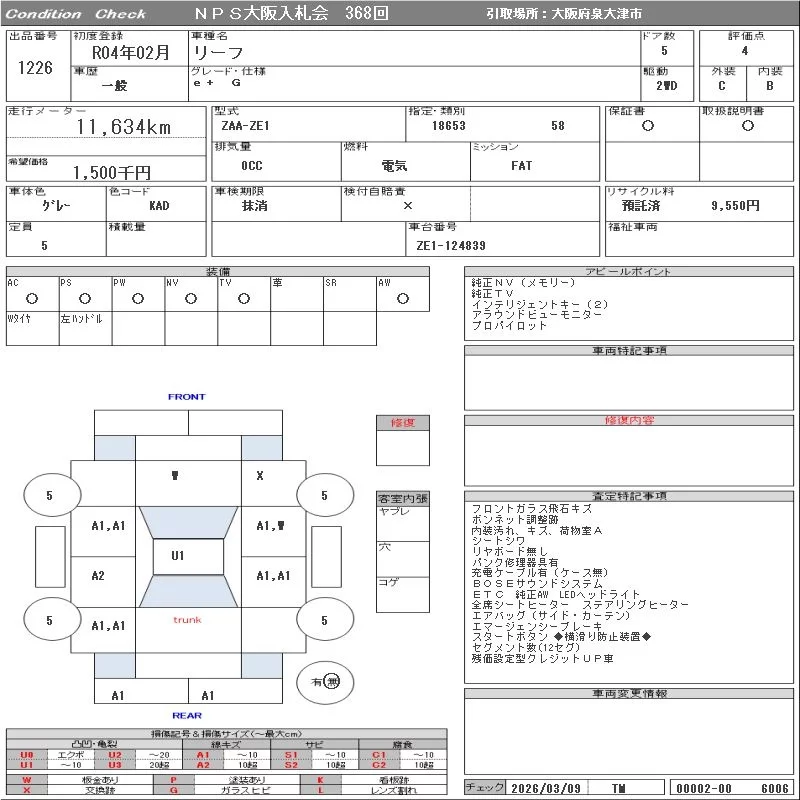Image resolution: width=800 pixels, height=800 pixels.
Task: Click the U0 エクボ legend entry
Action: tap(52, 755)
